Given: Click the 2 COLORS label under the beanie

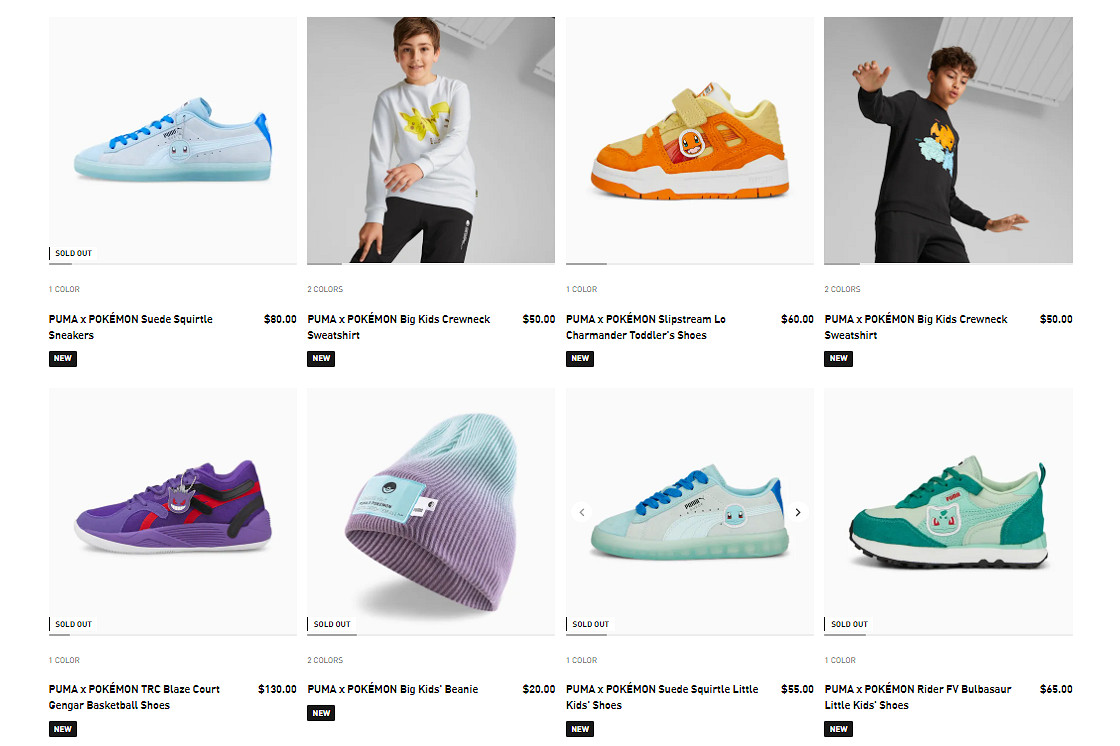Looking at the screenshot, I should coord(325,660).
